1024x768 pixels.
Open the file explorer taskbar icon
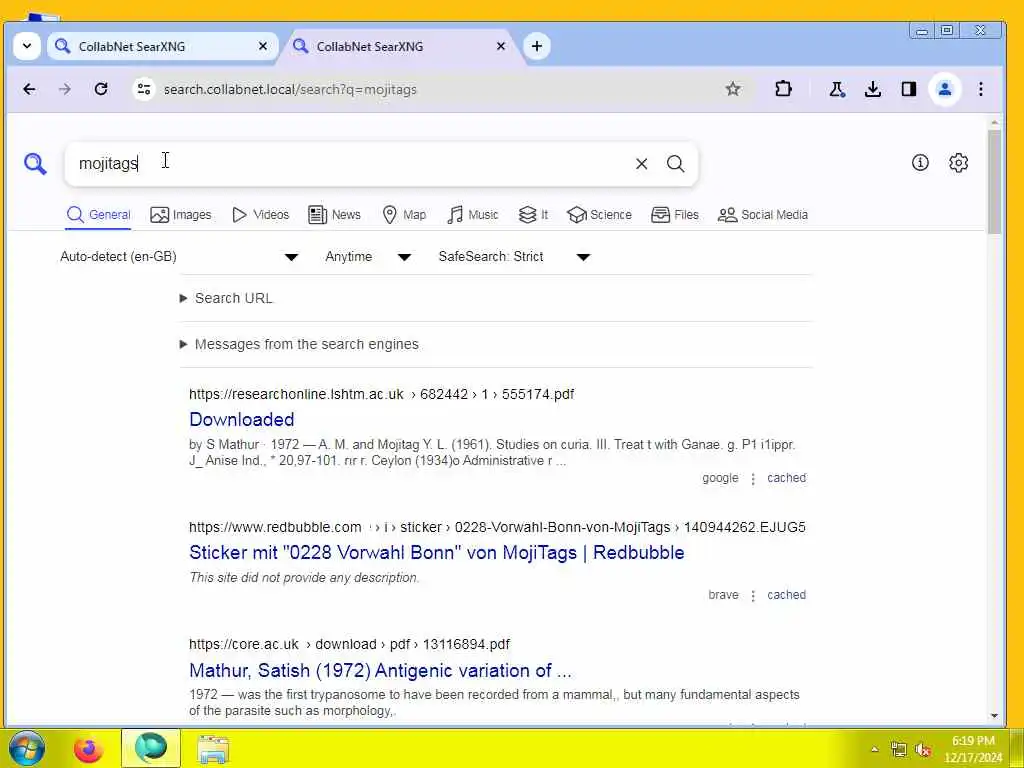pos(213,749)
